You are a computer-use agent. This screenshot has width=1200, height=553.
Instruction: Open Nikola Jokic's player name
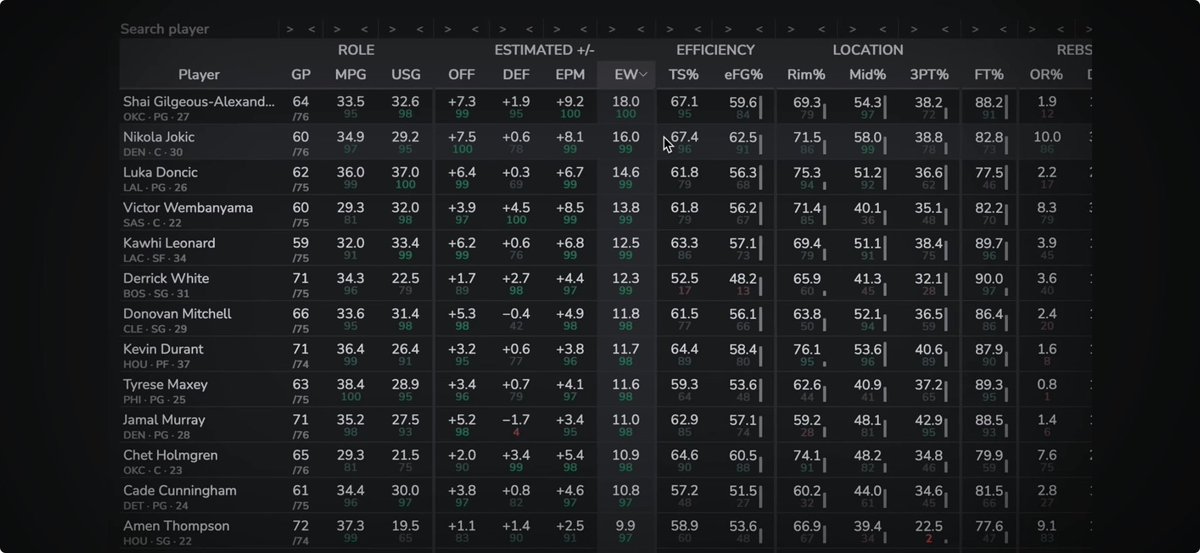click(158, 137)
